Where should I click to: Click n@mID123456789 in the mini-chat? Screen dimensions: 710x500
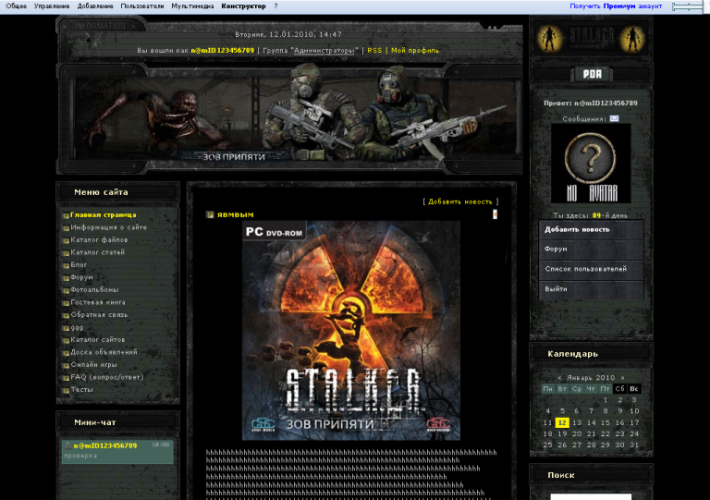(105, 446)
